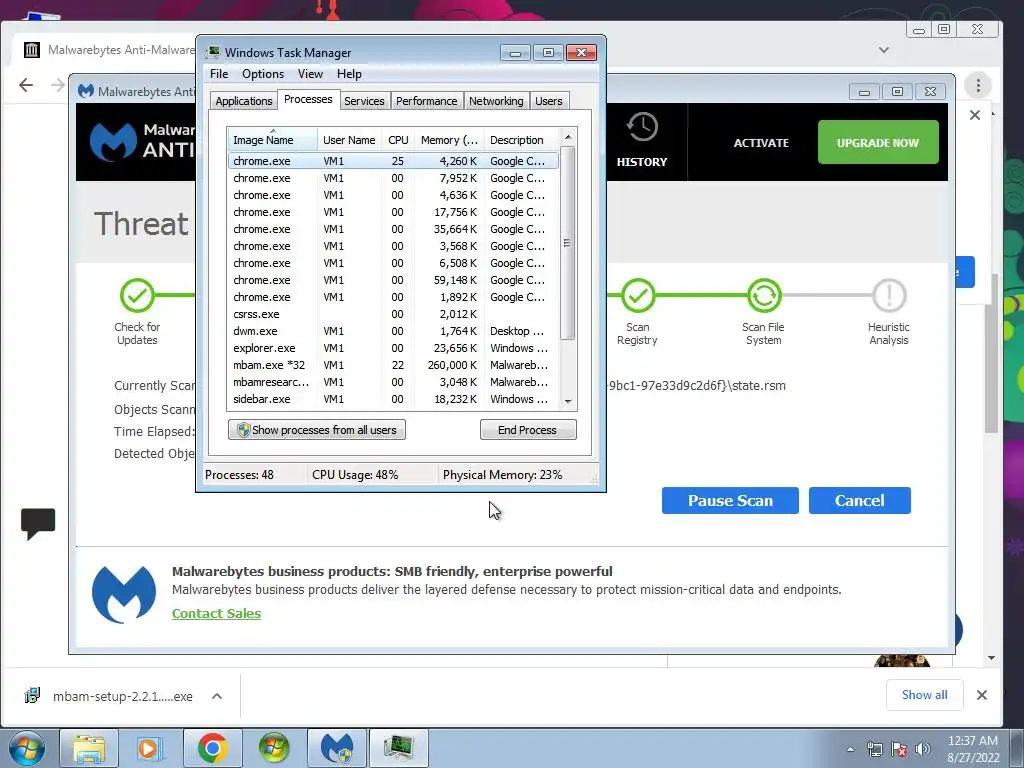Switch to Users tab

click(549, 101)
